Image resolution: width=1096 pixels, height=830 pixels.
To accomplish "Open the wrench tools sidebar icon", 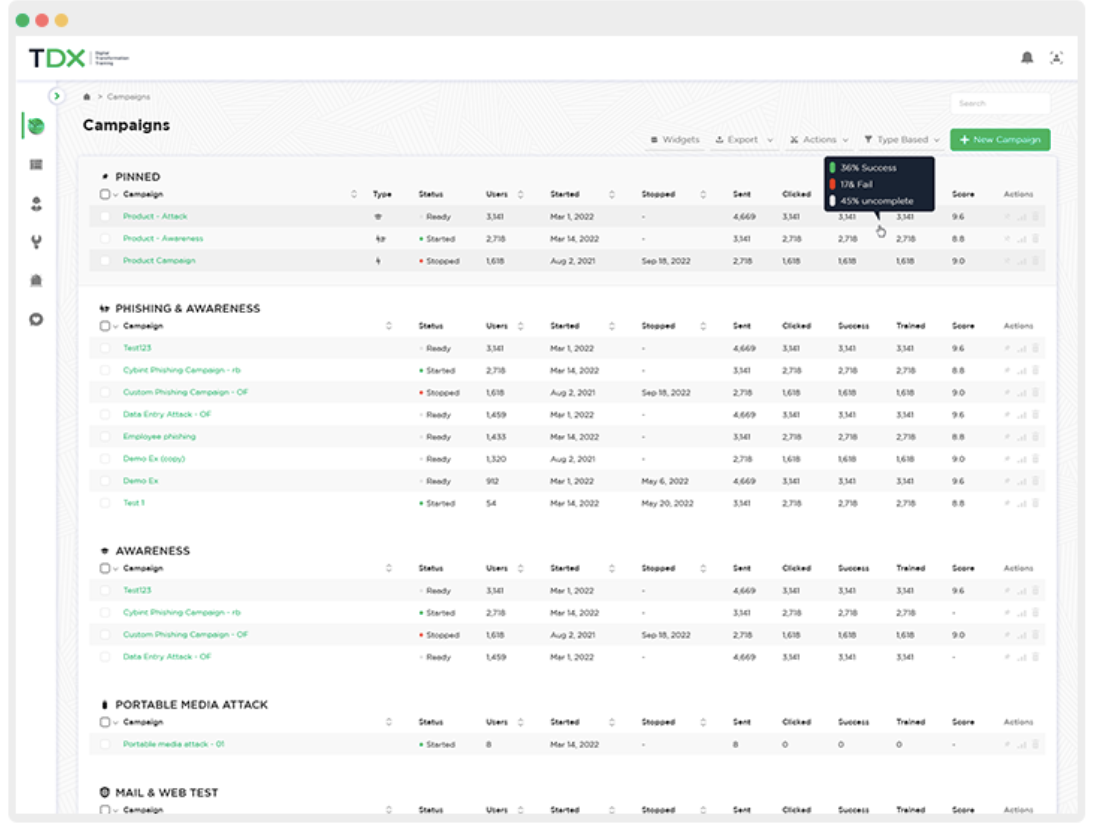I will tap(36, 242).
